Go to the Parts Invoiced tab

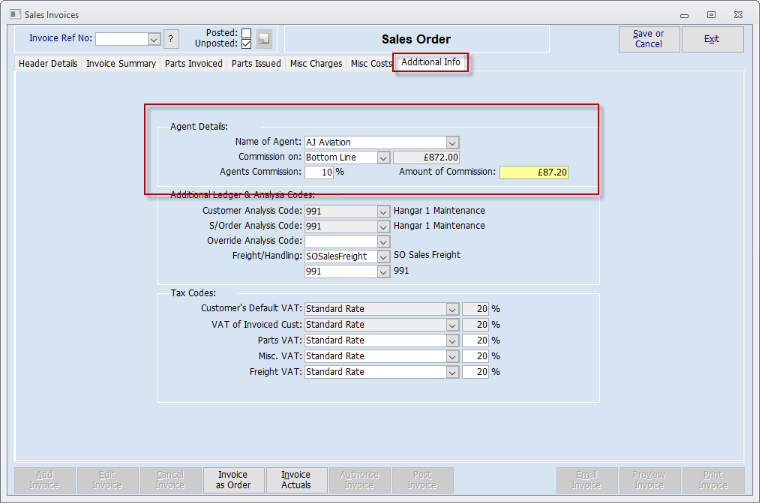193,63
